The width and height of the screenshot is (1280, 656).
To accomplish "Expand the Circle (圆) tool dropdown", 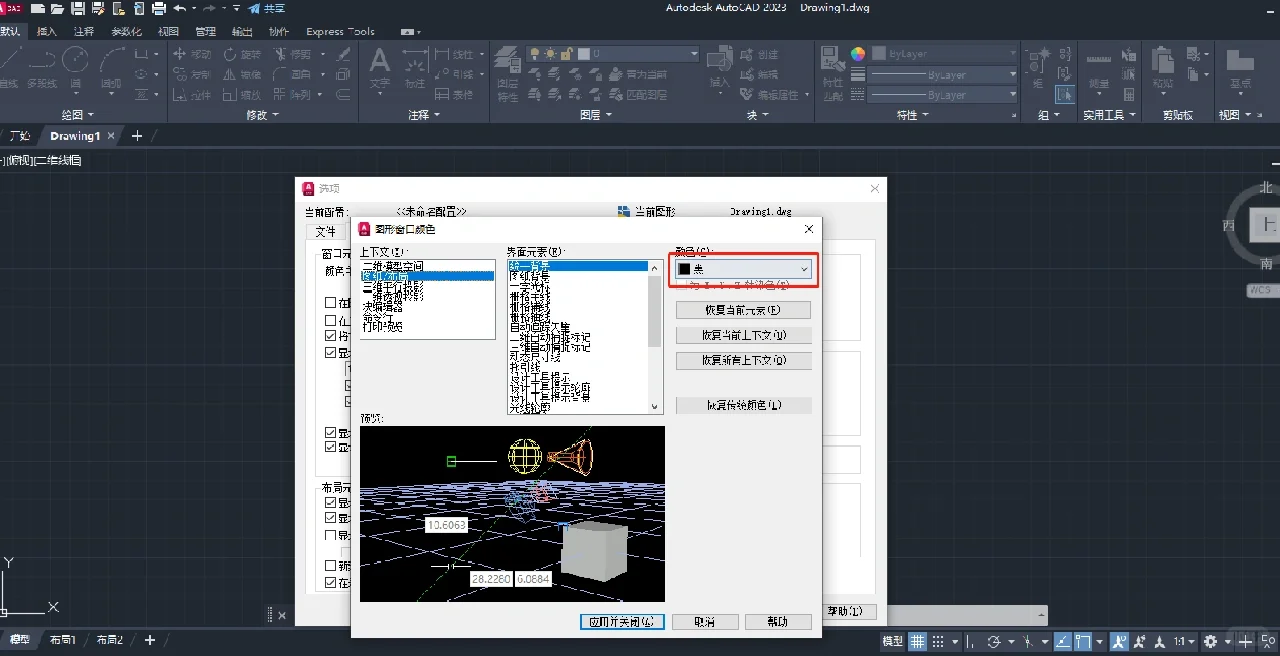I will click(x=76, y=92).
